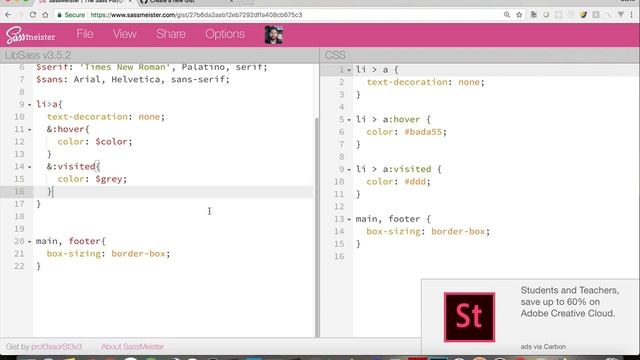The width and height of the screenshot is (640, 360).
Task: Open the File menu
Action: (x=85, y=34)
